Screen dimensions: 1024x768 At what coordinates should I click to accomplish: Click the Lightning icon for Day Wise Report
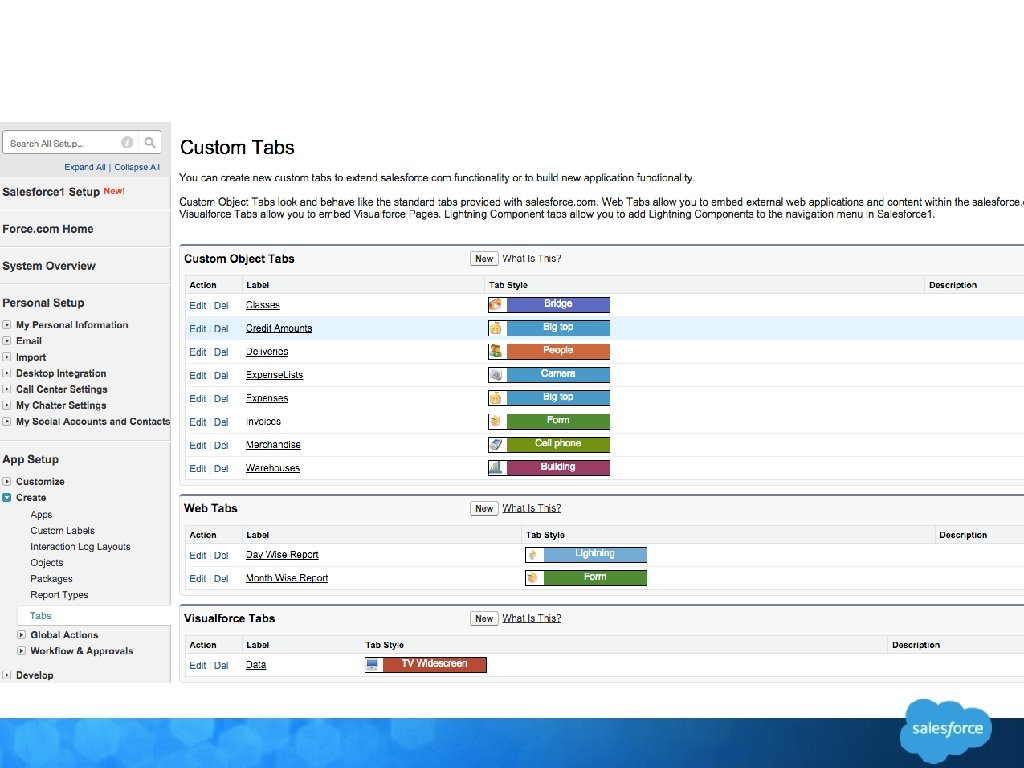point(534,554)
